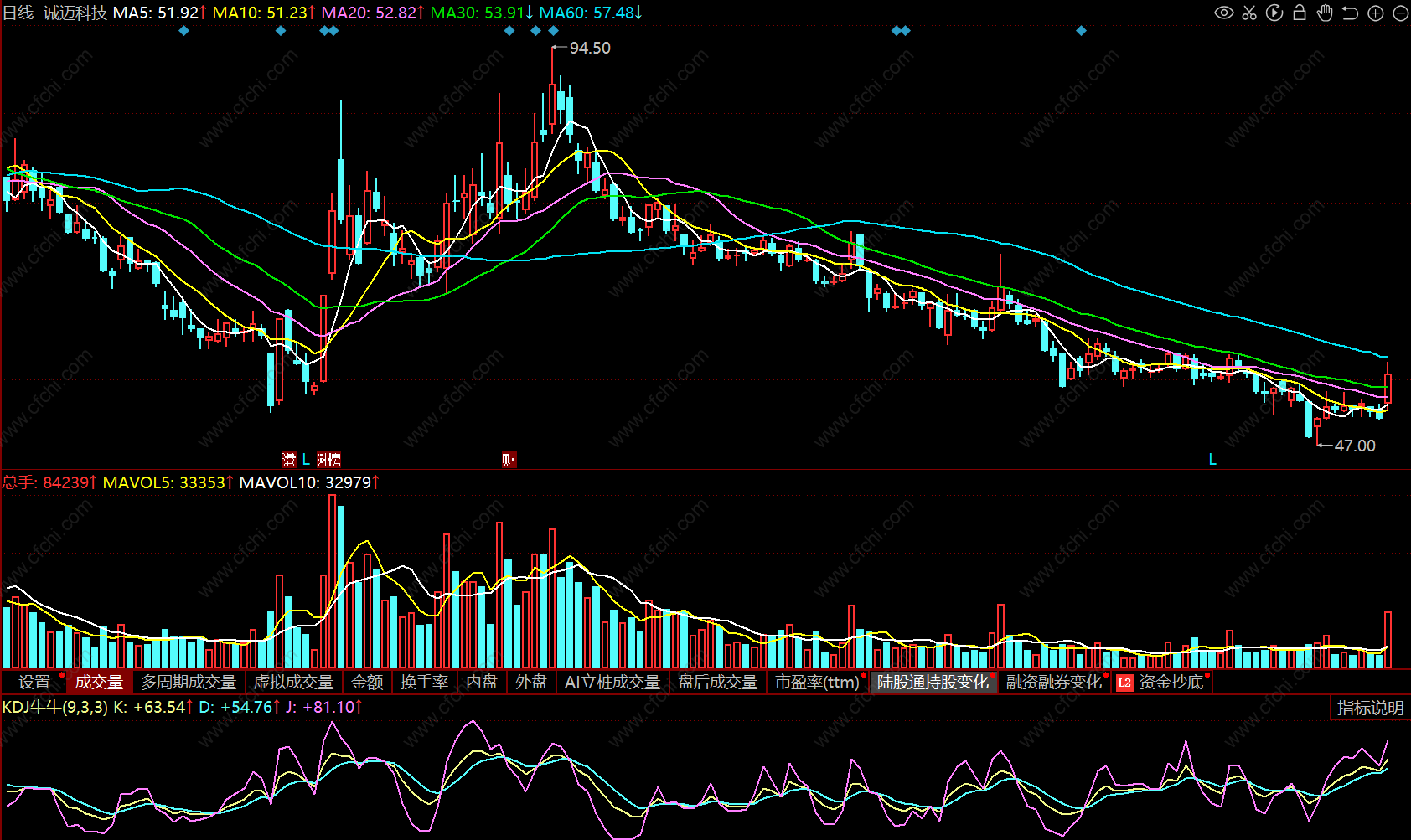Open the 设置 settings tab
1411x840 pixels.
[34, 683]
